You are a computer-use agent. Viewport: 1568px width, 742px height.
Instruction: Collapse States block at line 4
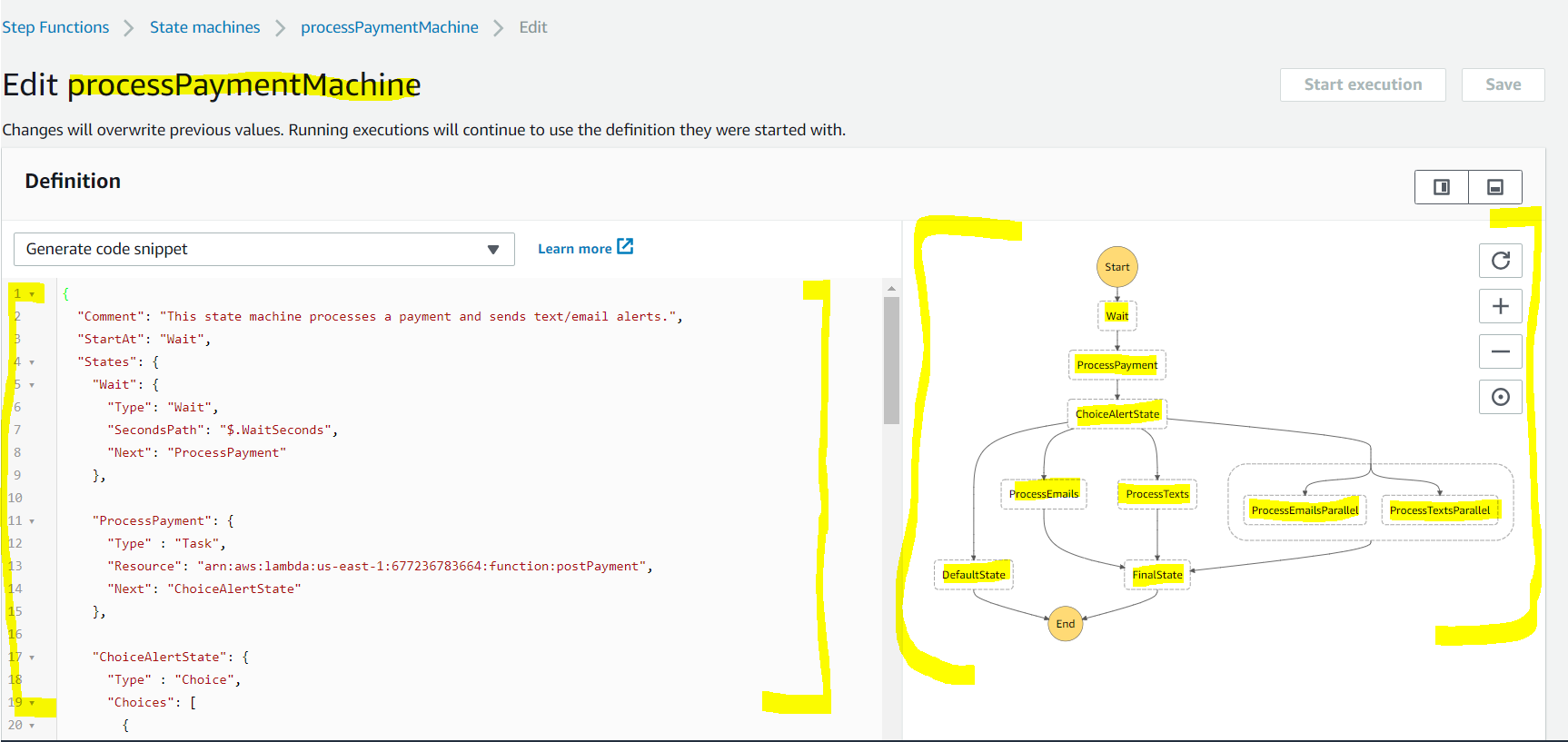coord(32,362)
